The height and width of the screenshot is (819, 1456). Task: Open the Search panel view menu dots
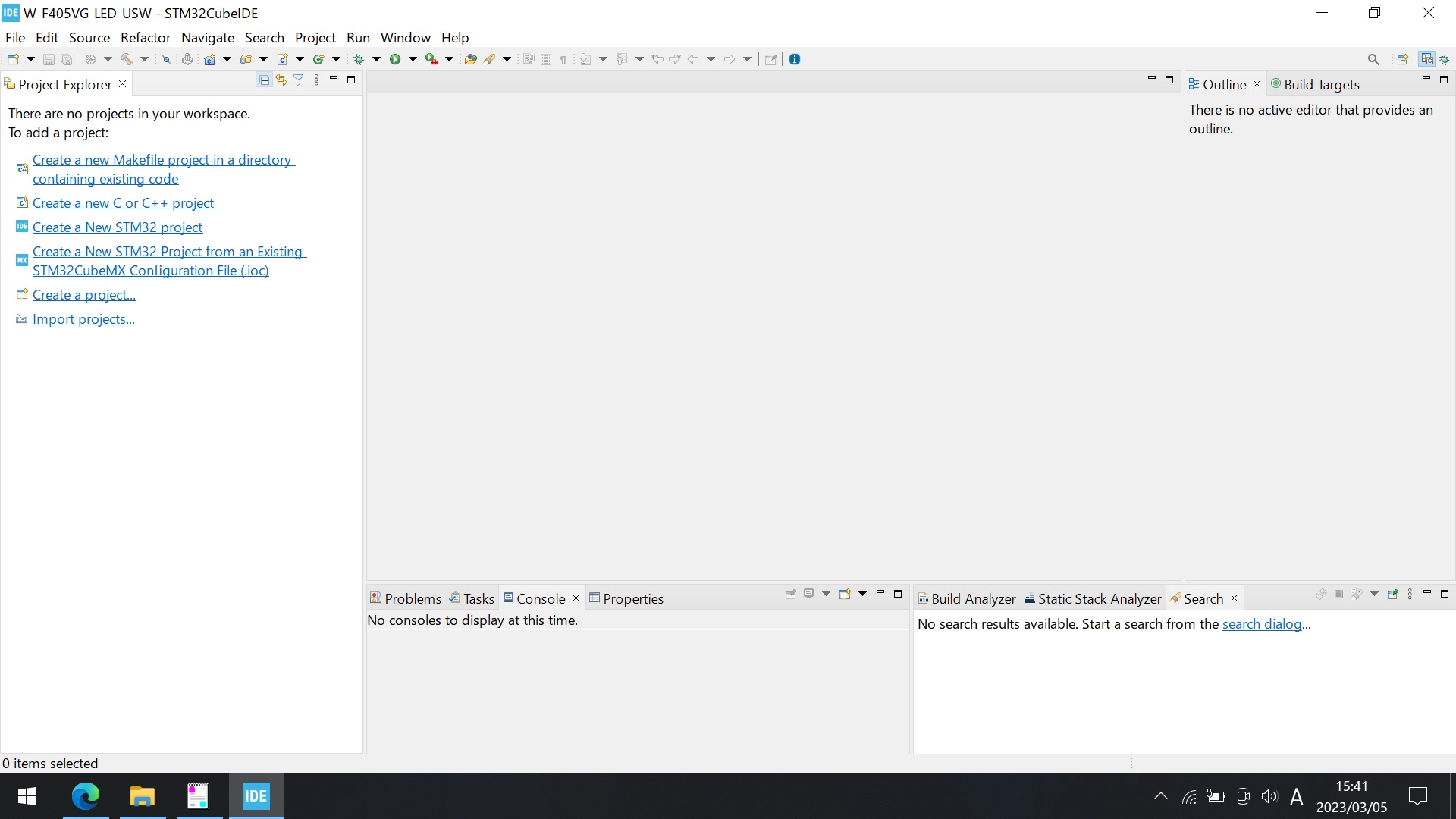point(1410,595)
